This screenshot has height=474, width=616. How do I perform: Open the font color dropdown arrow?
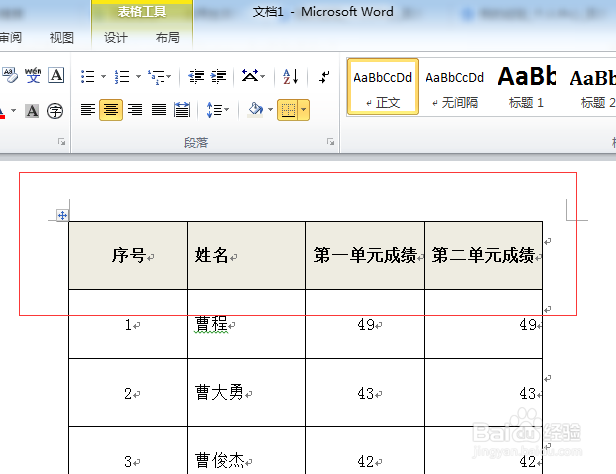(14, 110)
